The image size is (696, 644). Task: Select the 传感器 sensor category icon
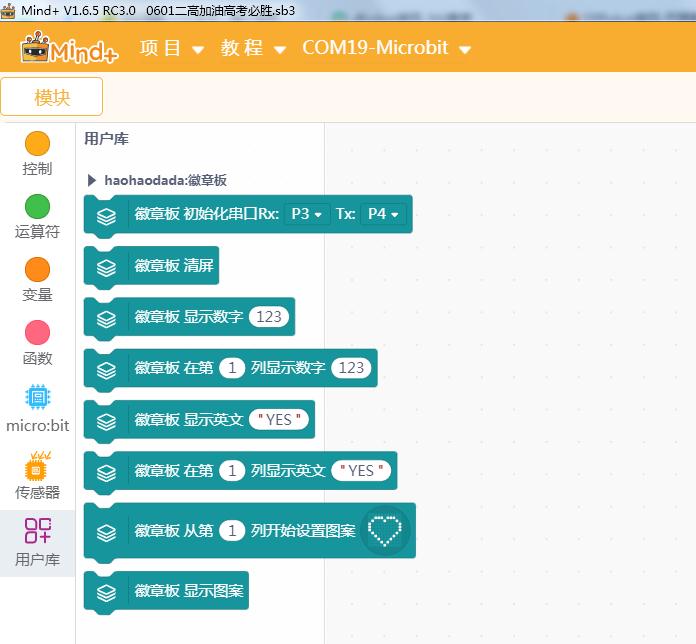point(38,466)
